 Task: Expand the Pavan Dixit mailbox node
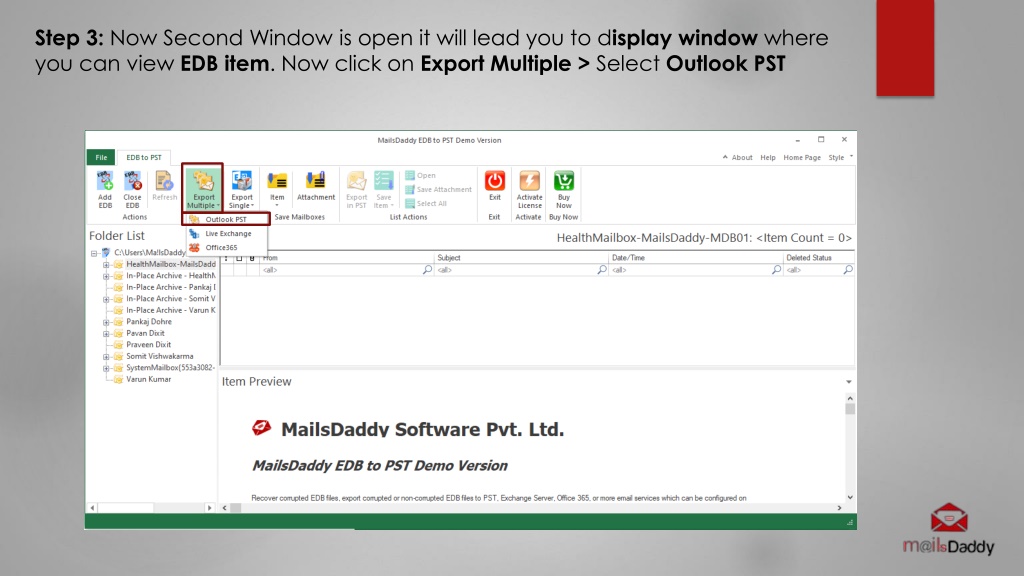(106, 334)
